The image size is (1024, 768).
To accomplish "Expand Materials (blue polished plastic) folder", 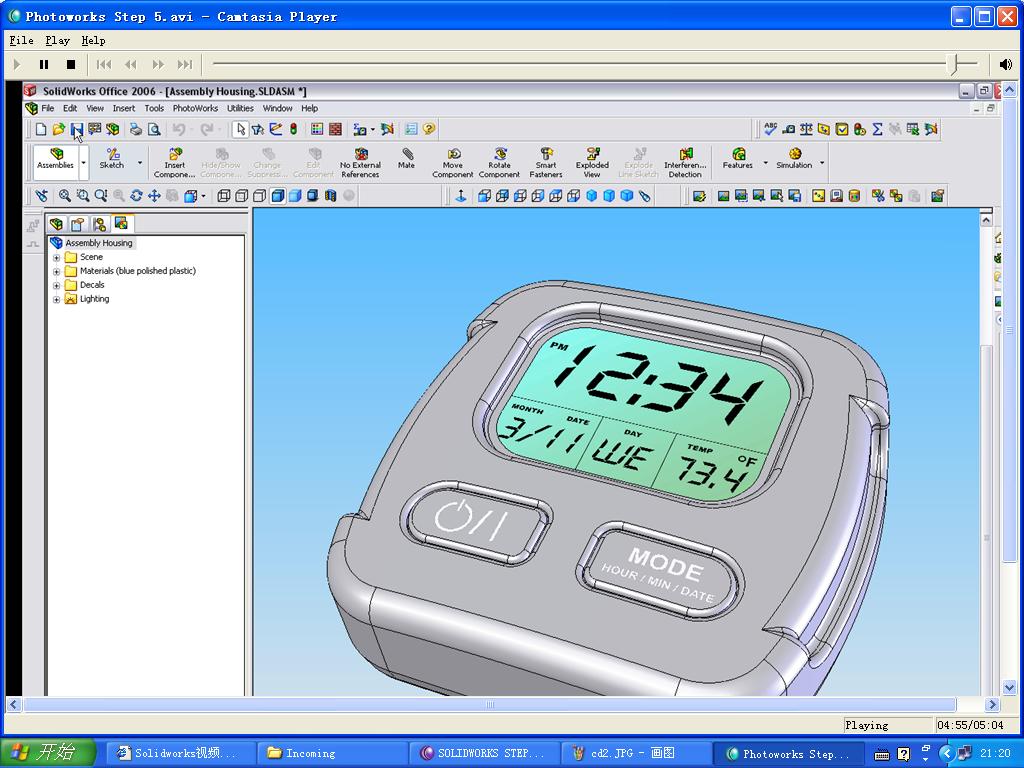I will [x=56, y=271].
